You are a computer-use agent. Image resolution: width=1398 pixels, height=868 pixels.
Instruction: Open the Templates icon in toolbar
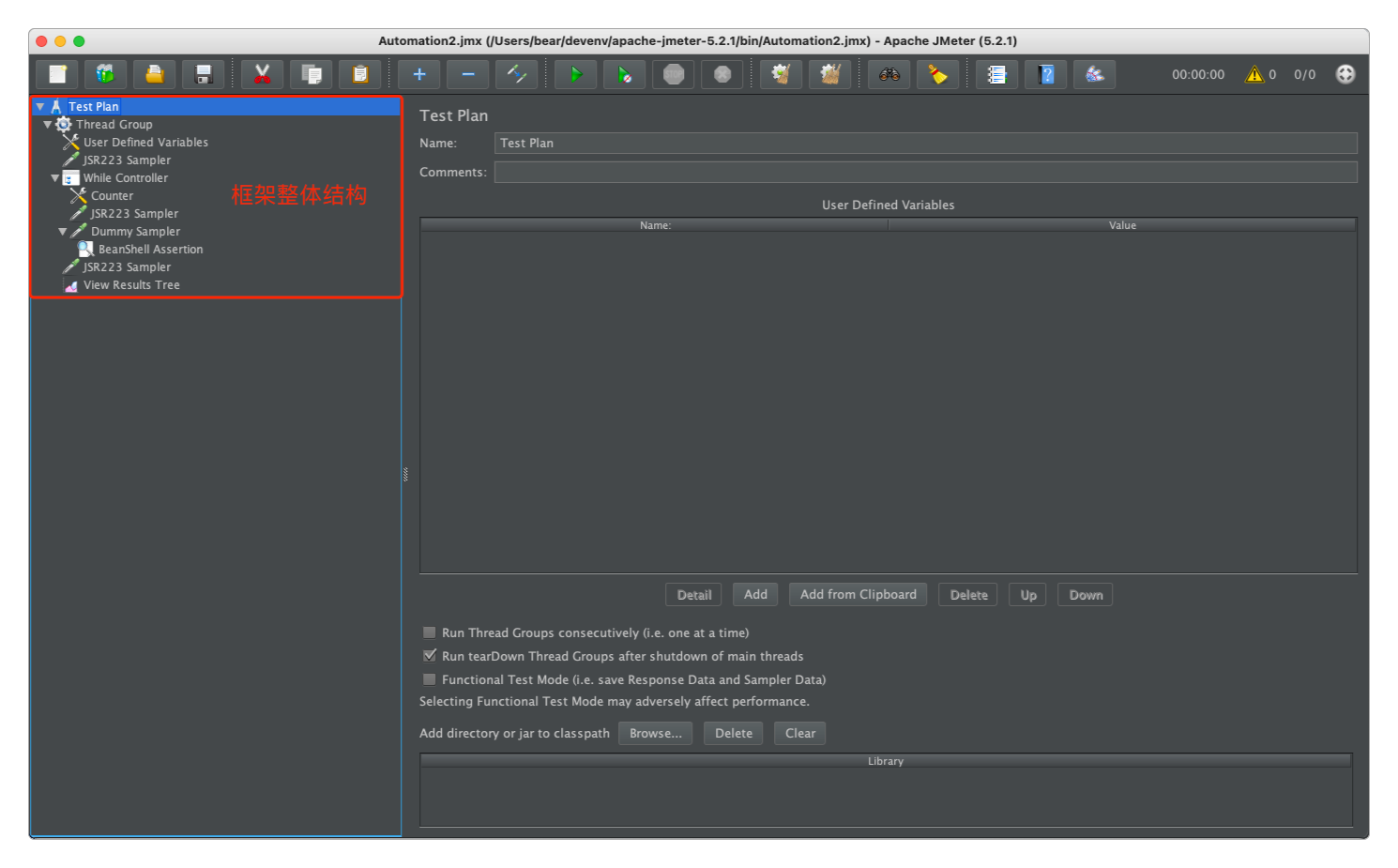click(105, 74)
